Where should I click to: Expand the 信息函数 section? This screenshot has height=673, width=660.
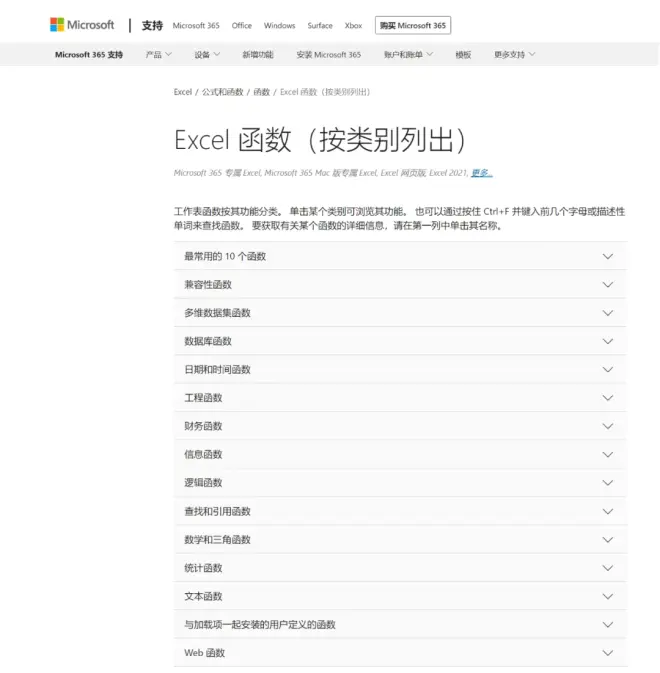tap(400, 455)
